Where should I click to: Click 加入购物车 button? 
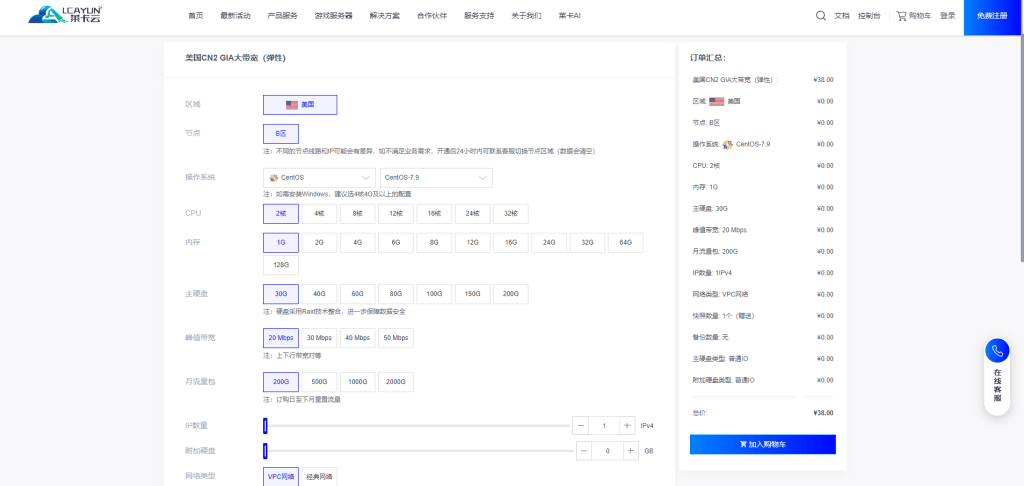[762, 444]
